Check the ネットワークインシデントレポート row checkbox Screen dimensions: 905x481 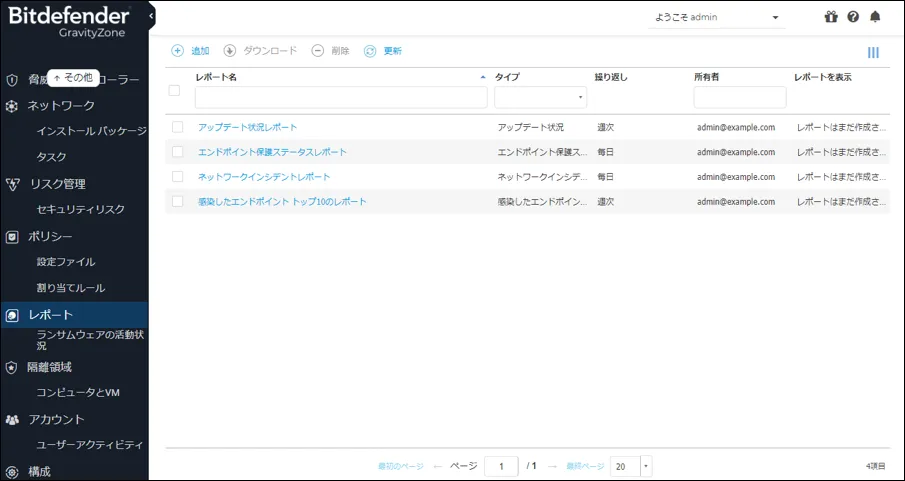178,177
